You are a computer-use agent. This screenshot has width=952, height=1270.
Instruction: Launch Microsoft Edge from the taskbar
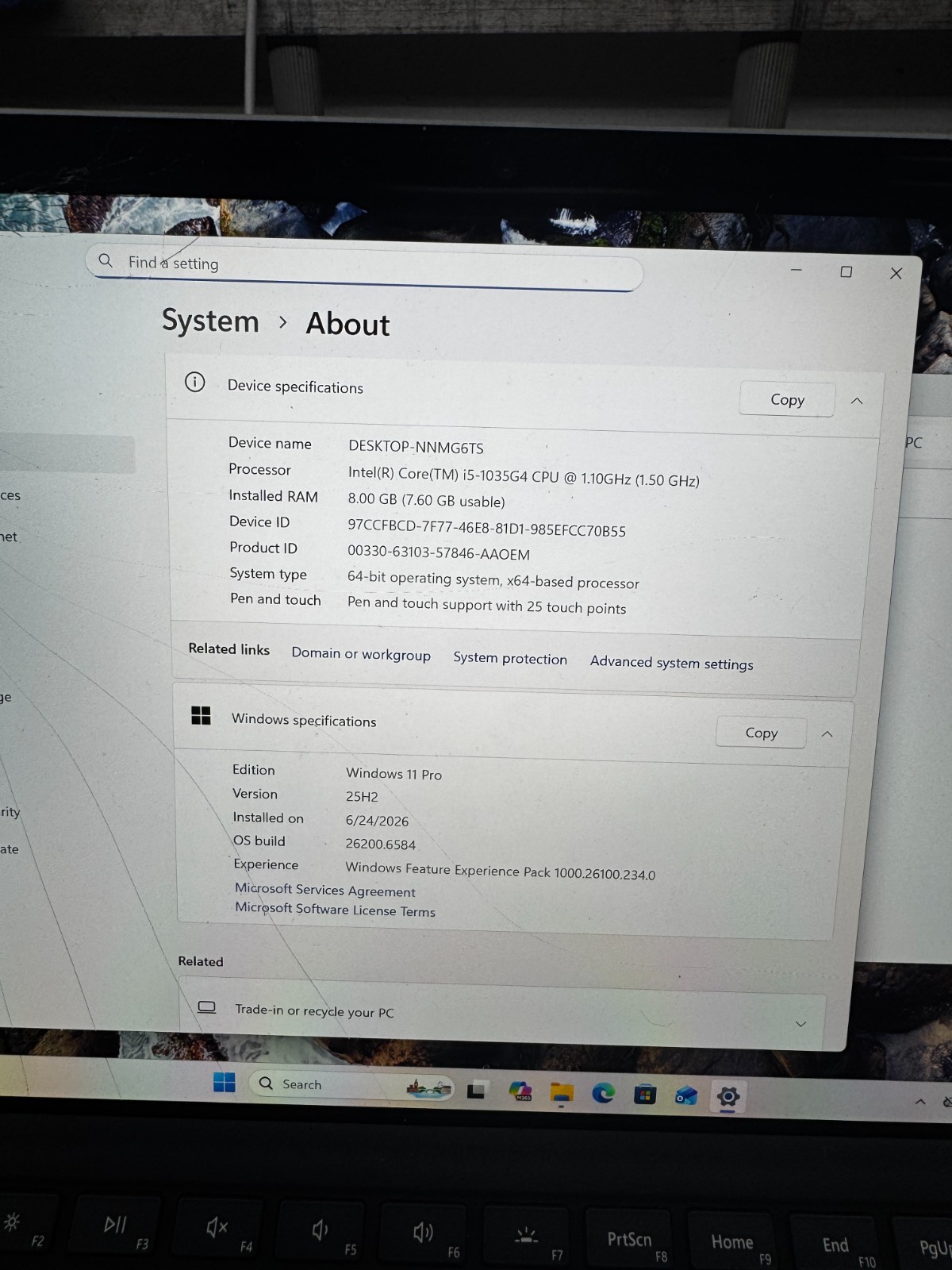pyautogui.click(x=604, y=1094)
